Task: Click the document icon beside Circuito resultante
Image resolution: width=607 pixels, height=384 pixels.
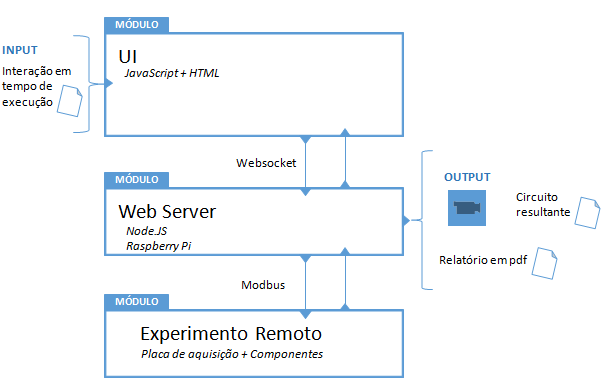Action: point(587,213)
